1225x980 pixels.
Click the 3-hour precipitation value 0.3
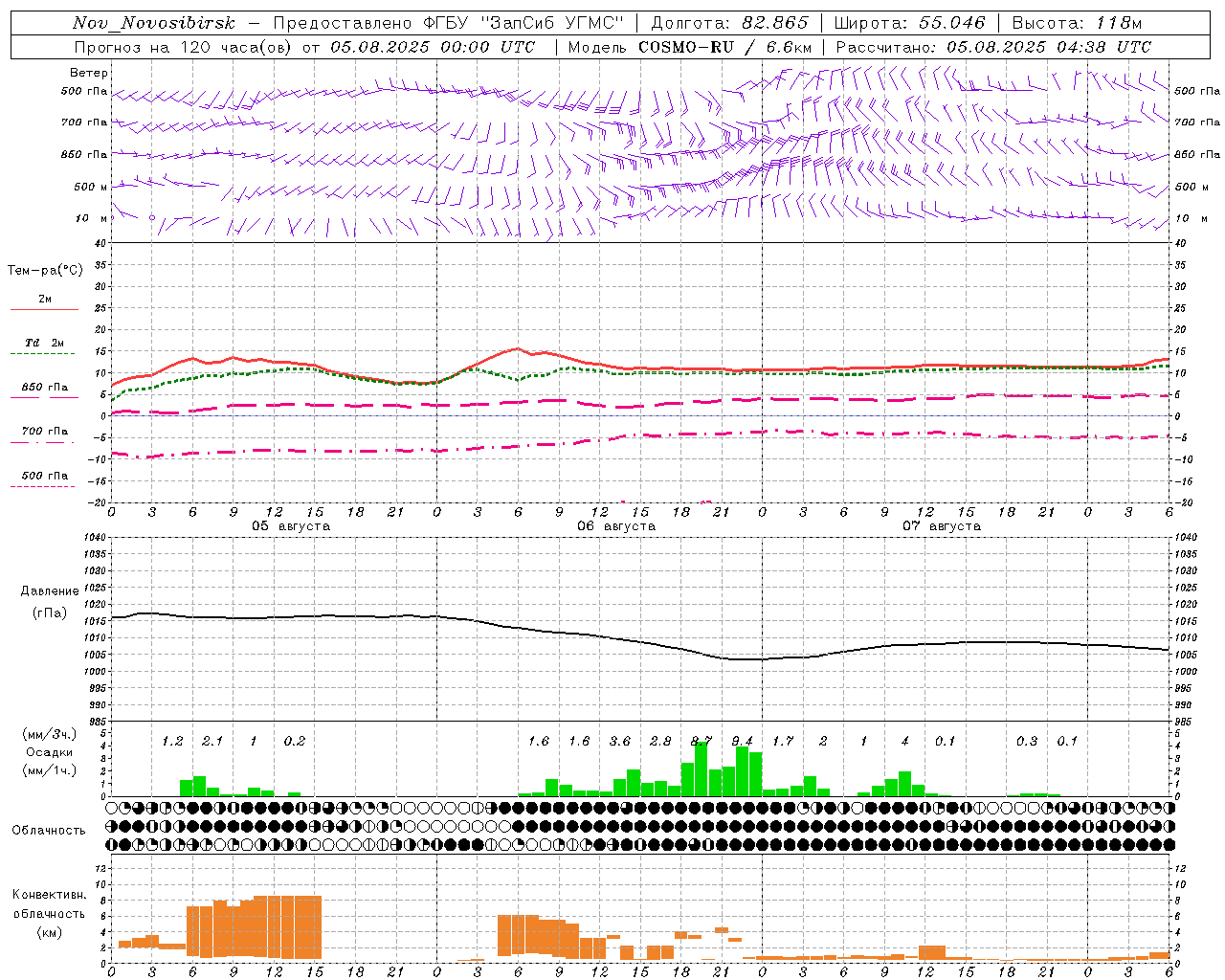[x=1027, y=742]
